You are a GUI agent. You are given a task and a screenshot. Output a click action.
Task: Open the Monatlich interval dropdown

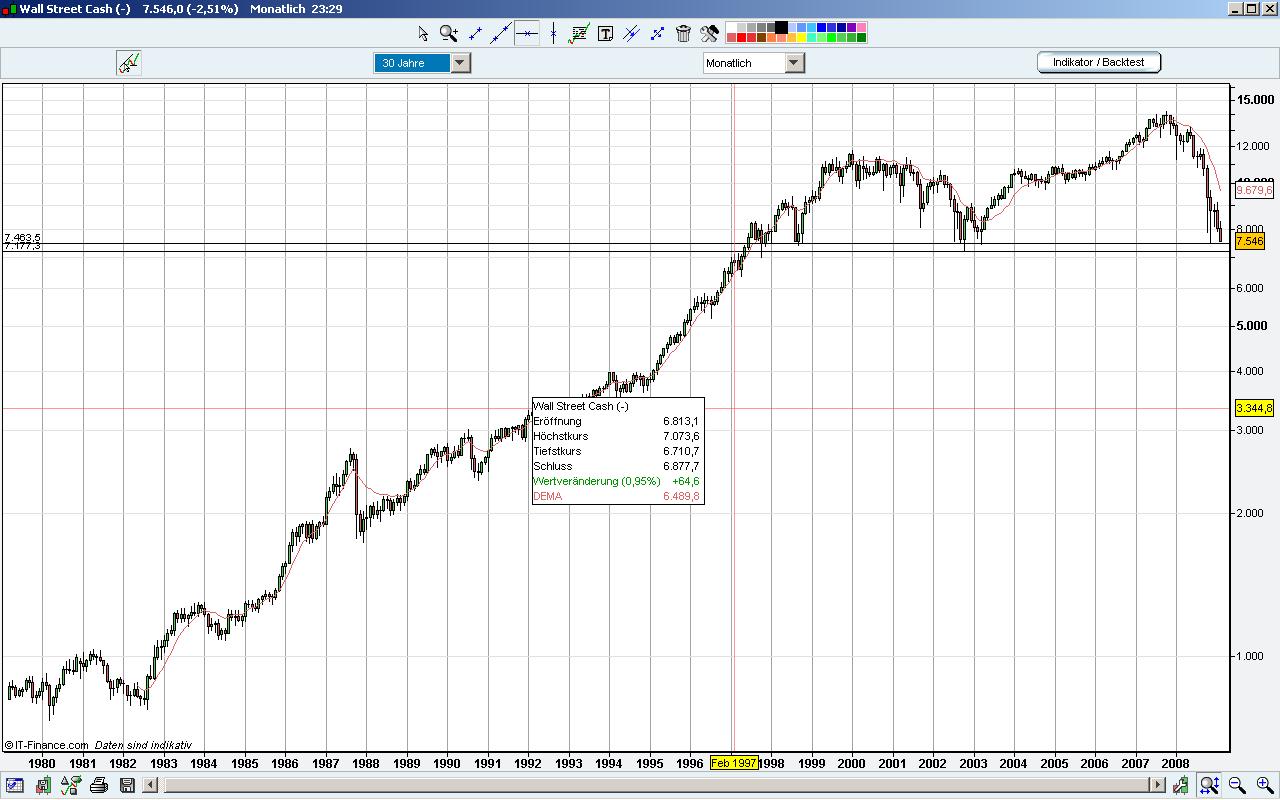[x=795, y=62]
